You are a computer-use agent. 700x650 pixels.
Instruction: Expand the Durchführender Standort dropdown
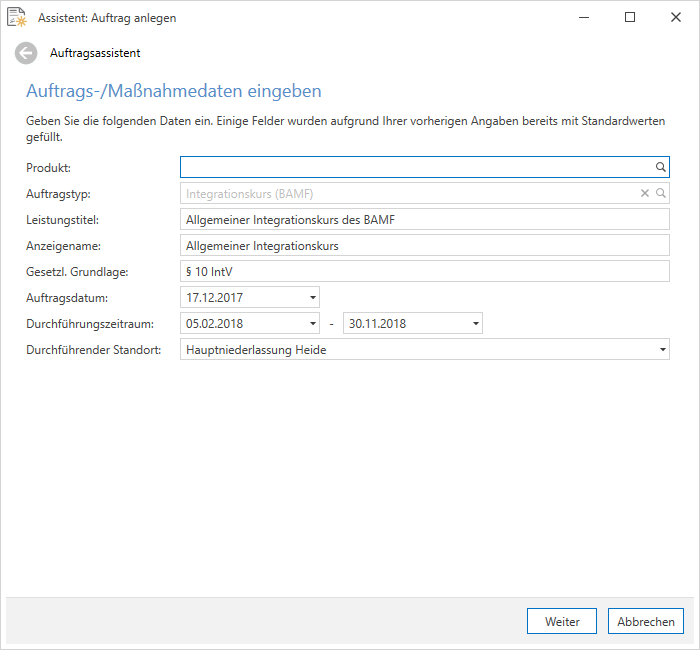pyautogui.click(x=663, y=349)
